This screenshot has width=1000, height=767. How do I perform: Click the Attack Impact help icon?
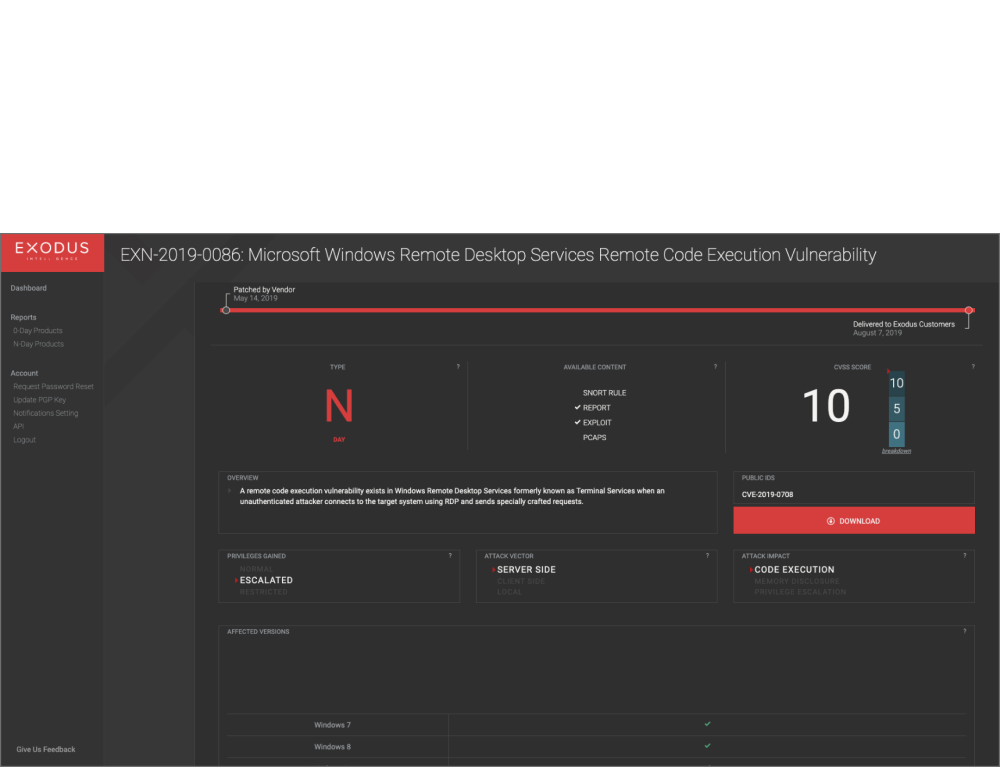coord(965,556)
